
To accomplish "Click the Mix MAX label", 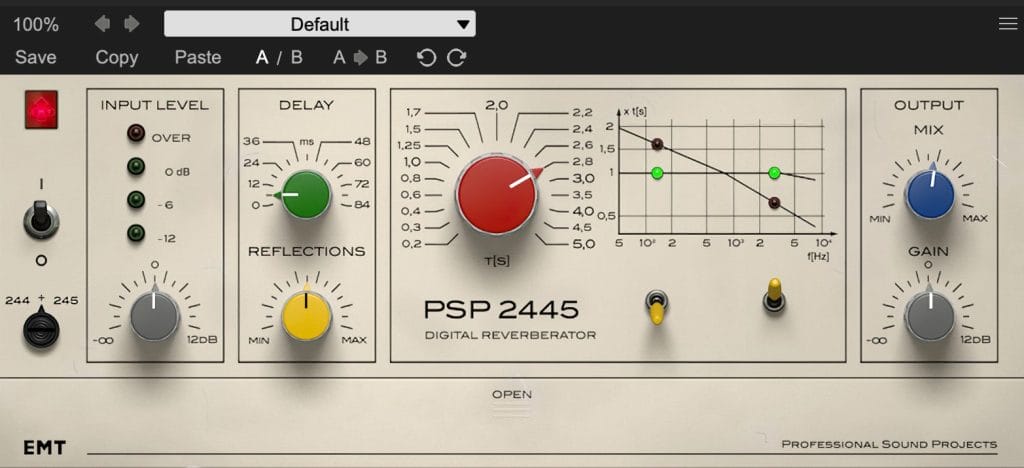I will tap(975, 219).
